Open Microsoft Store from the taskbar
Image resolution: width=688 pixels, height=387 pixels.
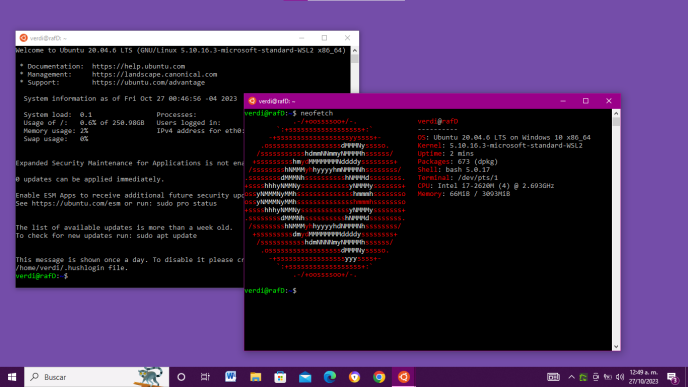tap(280, 377)
